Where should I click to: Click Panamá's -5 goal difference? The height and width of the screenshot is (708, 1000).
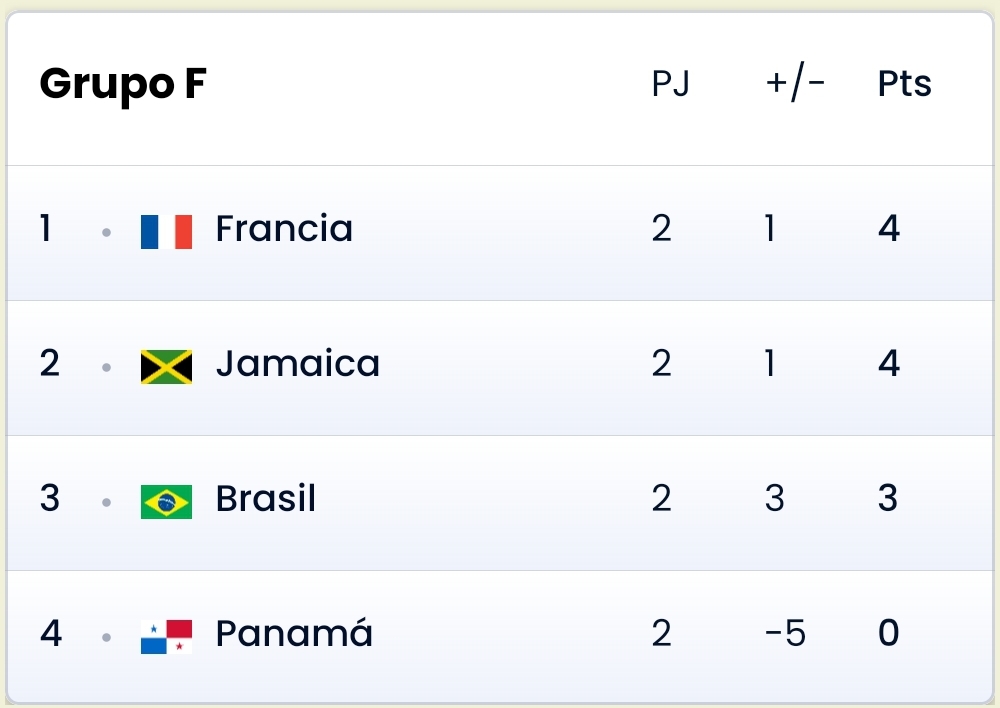(x=785, y=633)
